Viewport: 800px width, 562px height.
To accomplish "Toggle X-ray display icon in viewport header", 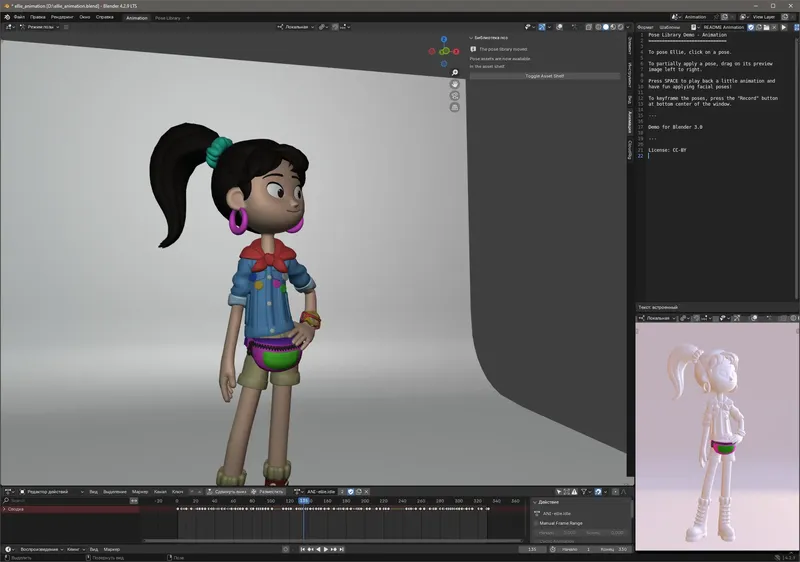I will [x=591, y=27].
